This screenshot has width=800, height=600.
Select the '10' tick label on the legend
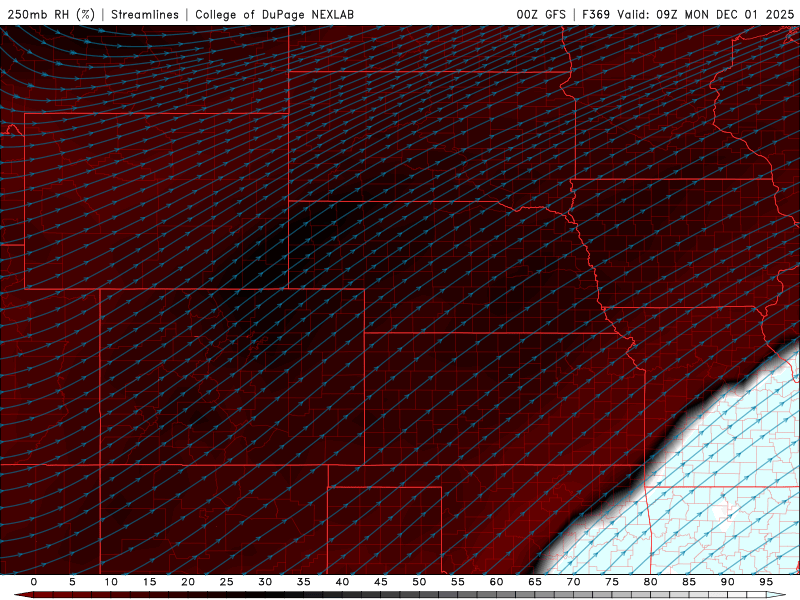(x=111, y=582)
